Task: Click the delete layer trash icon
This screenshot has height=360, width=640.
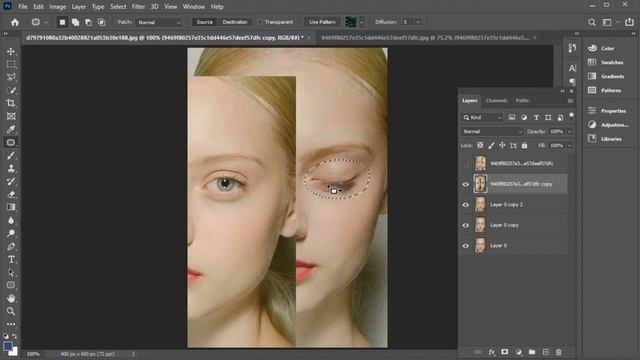Action: tap(559, 352)
